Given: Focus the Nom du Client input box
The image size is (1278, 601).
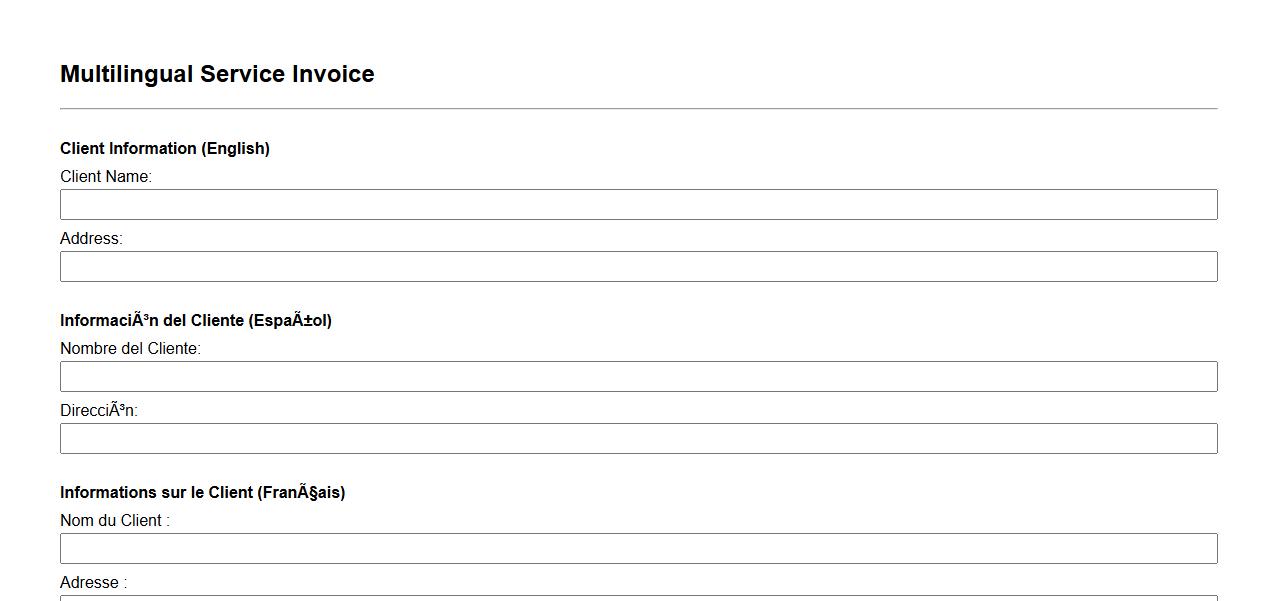Looking at the screenshot, I should [638, 548].
